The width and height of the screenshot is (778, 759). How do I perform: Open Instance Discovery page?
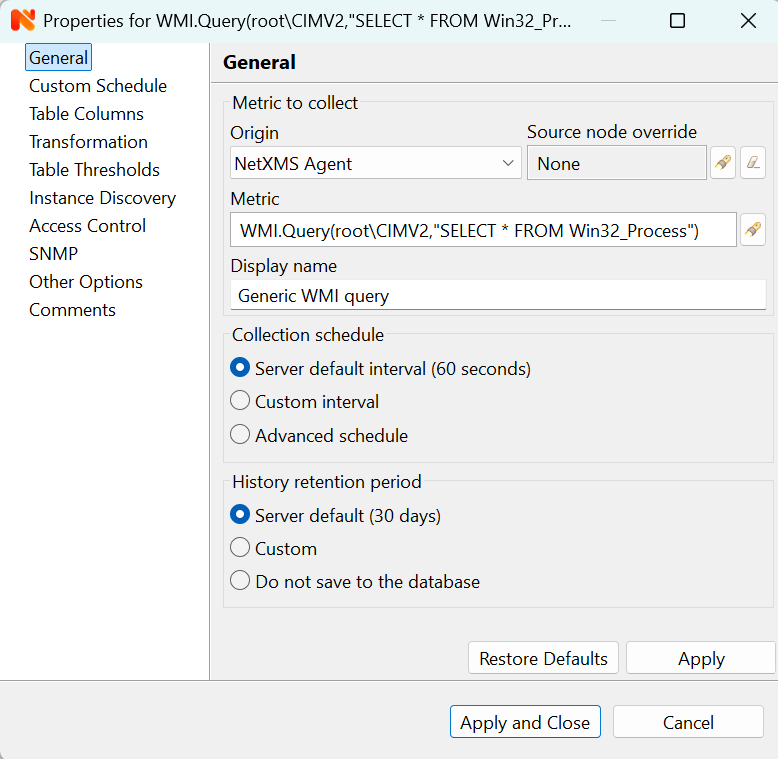point(102,198)
